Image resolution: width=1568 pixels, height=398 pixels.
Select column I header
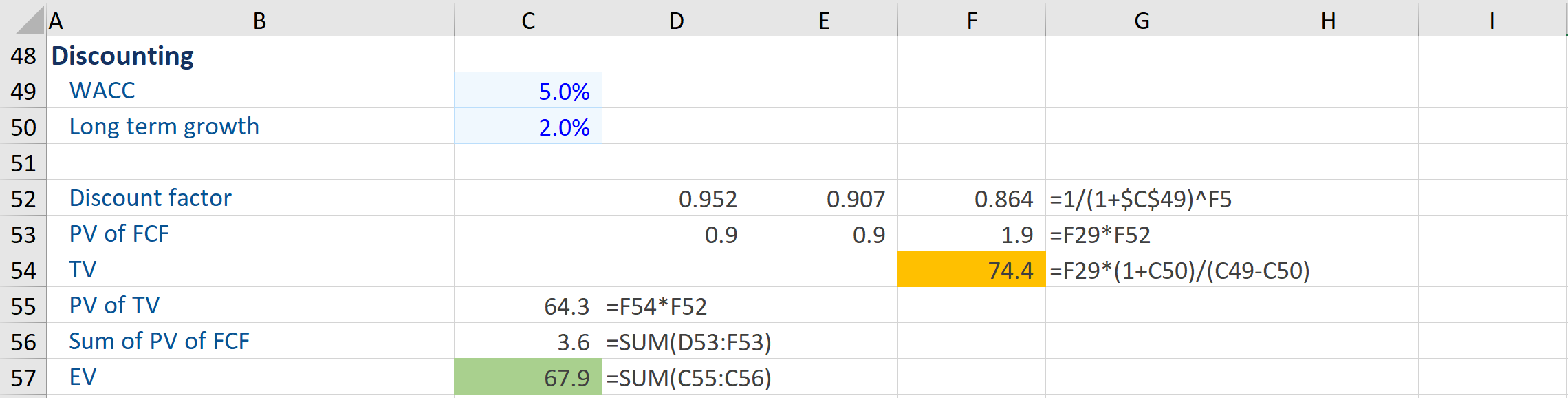[x=1492, y=20]
